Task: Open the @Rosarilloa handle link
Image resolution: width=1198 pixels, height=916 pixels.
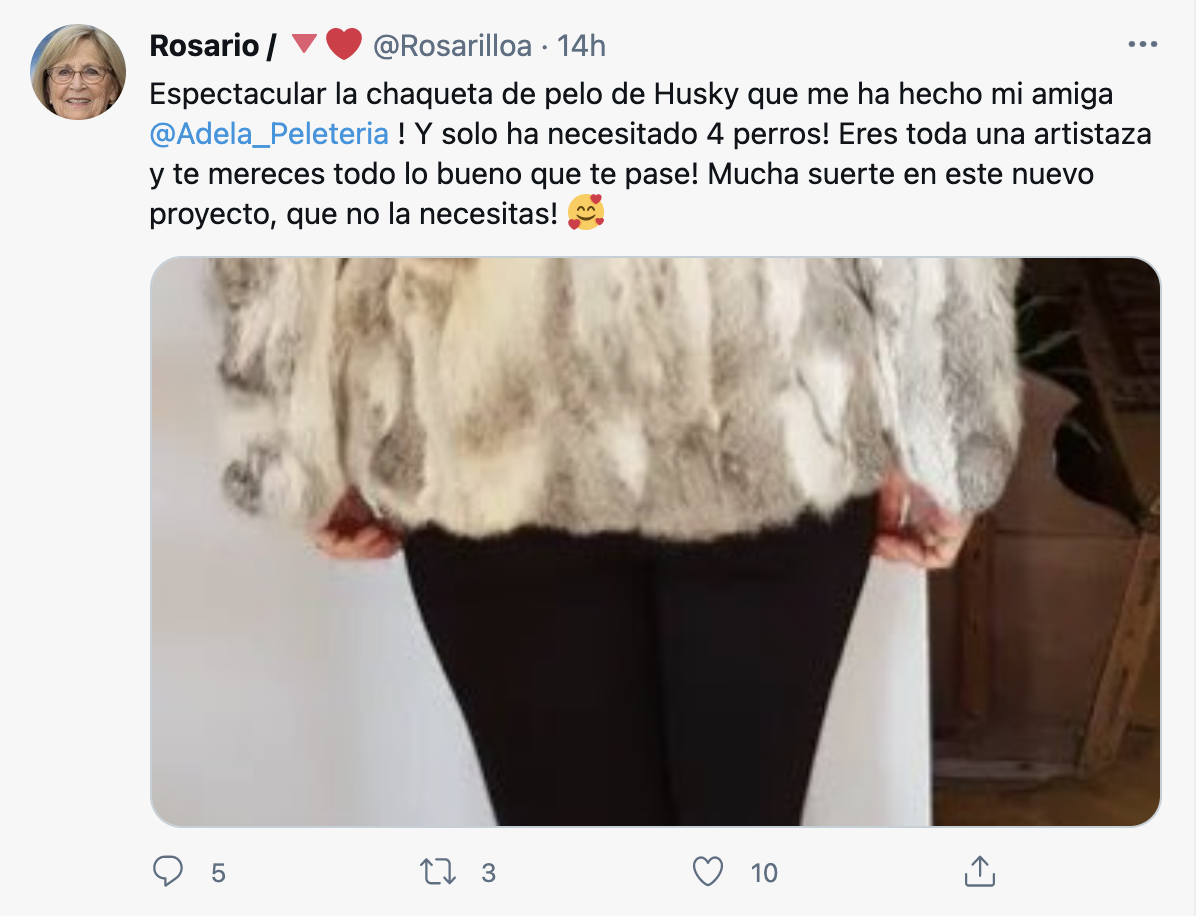Action: point(452,46)
